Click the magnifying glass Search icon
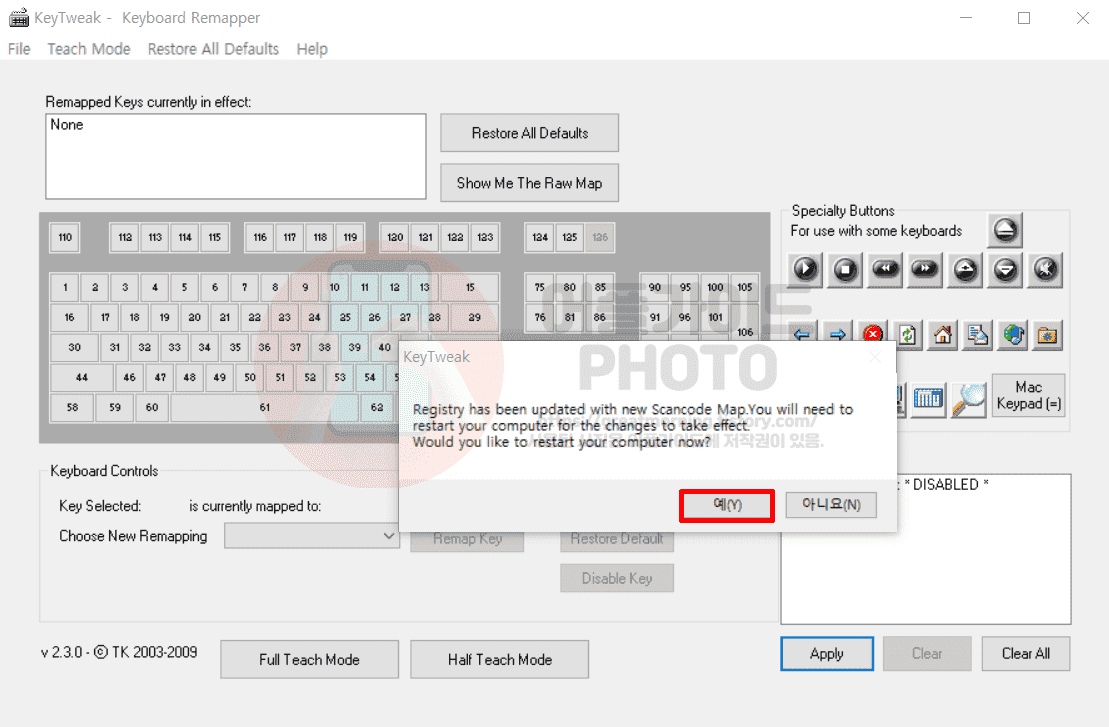The height and width of the screenshot is (727, 1109). click(x=968, y=400)
